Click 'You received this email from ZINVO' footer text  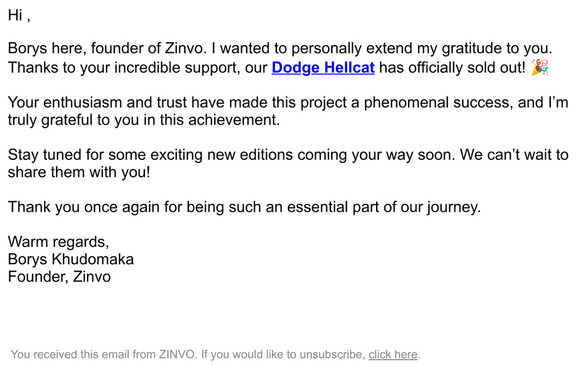[x=104, y=354]
